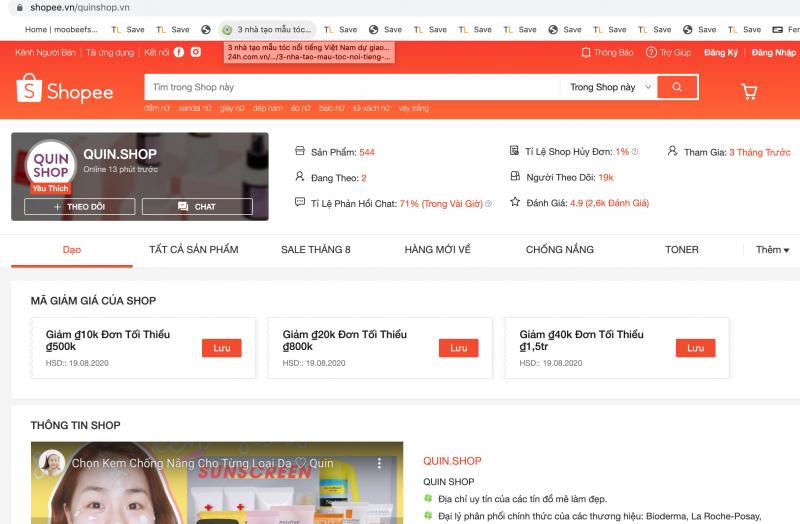Save the Giảm ₫40k voucher with Lưu

[x=695, y=348]
